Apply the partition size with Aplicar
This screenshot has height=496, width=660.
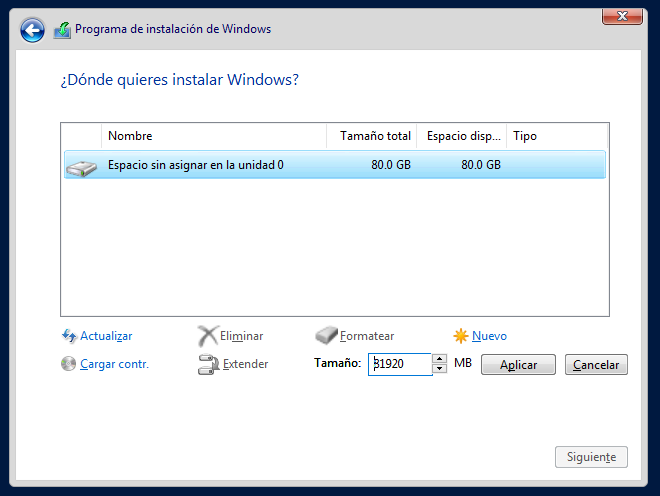(518, 365)
